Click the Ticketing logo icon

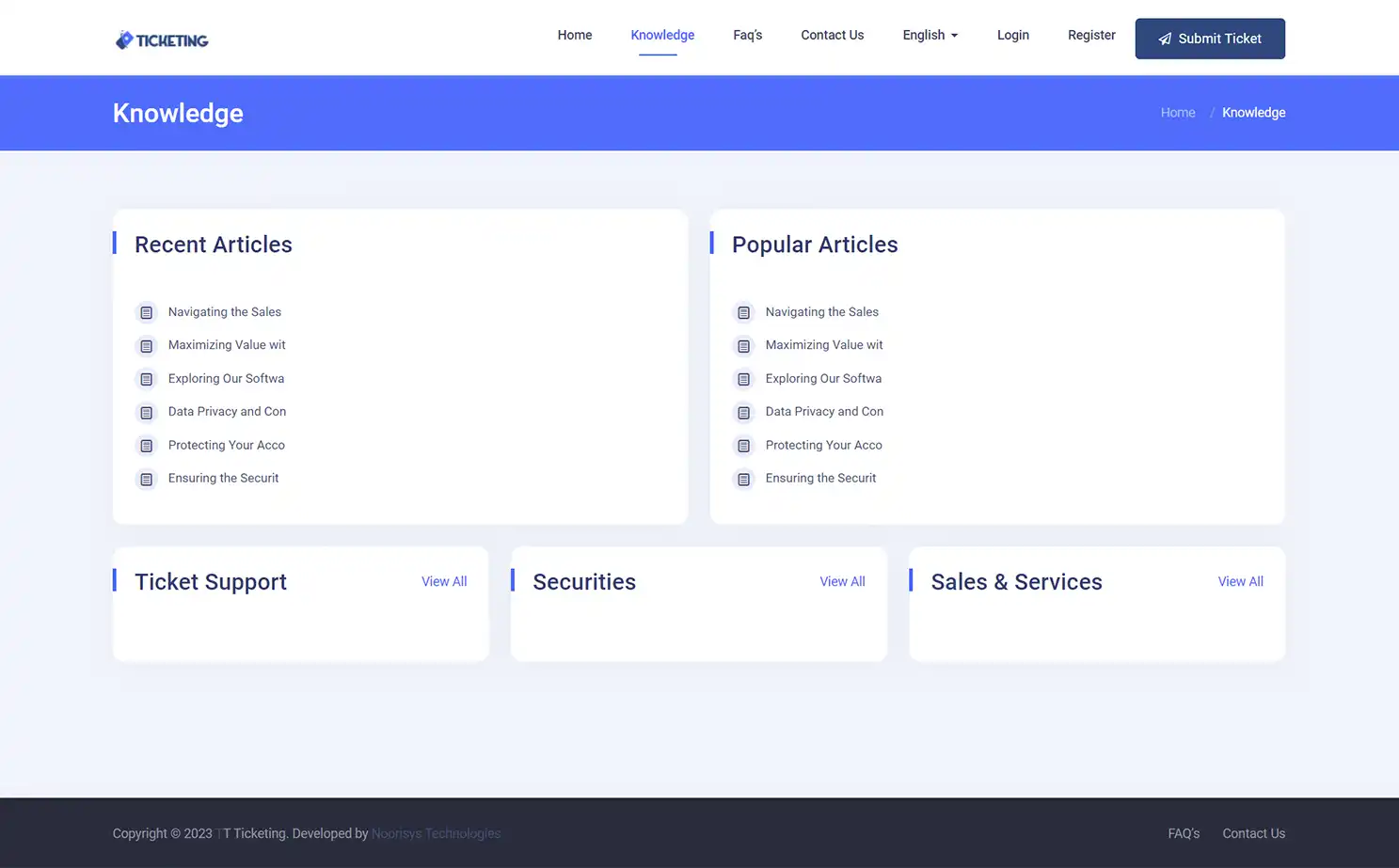click(124, 39)
